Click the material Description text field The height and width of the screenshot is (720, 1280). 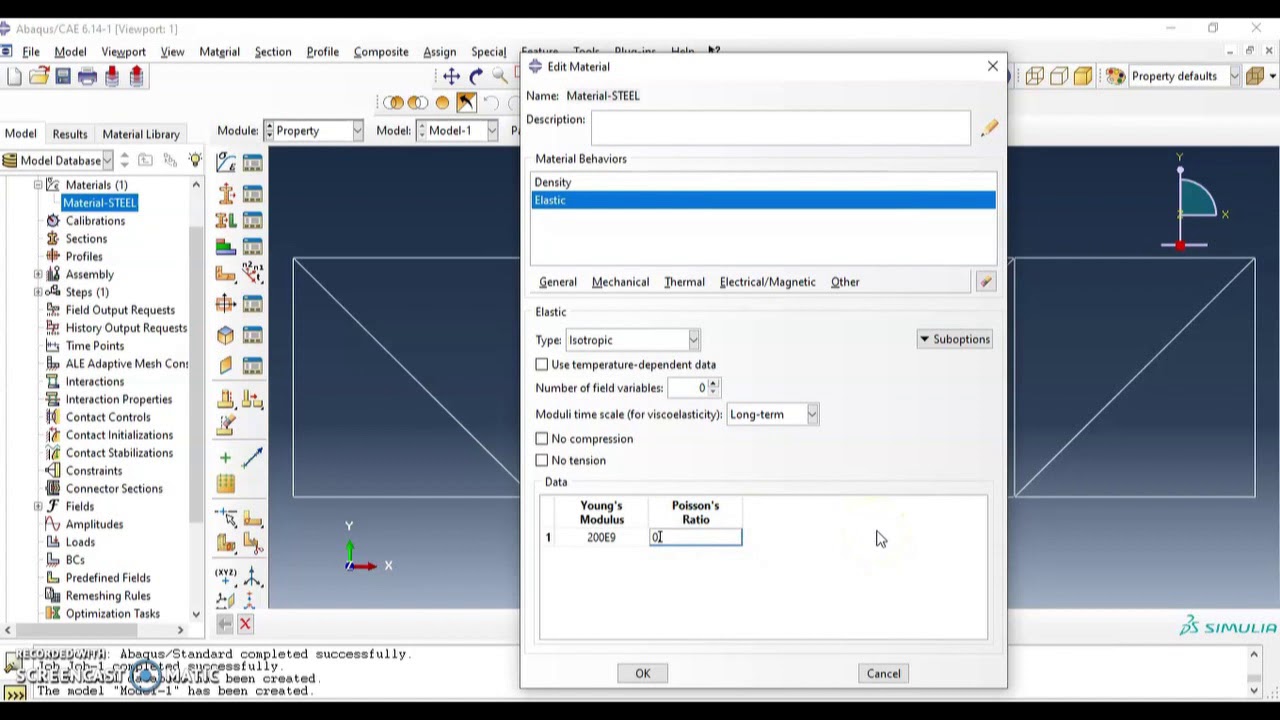click(x=780, y=128)
